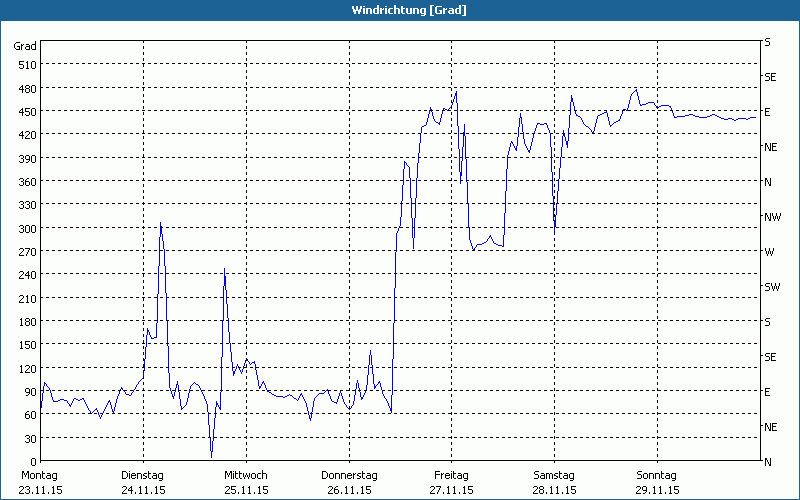This screenshot has height=500, width=800.
Task: Click the line's lowest dip near 0 degrees
Action: (211, 455)
